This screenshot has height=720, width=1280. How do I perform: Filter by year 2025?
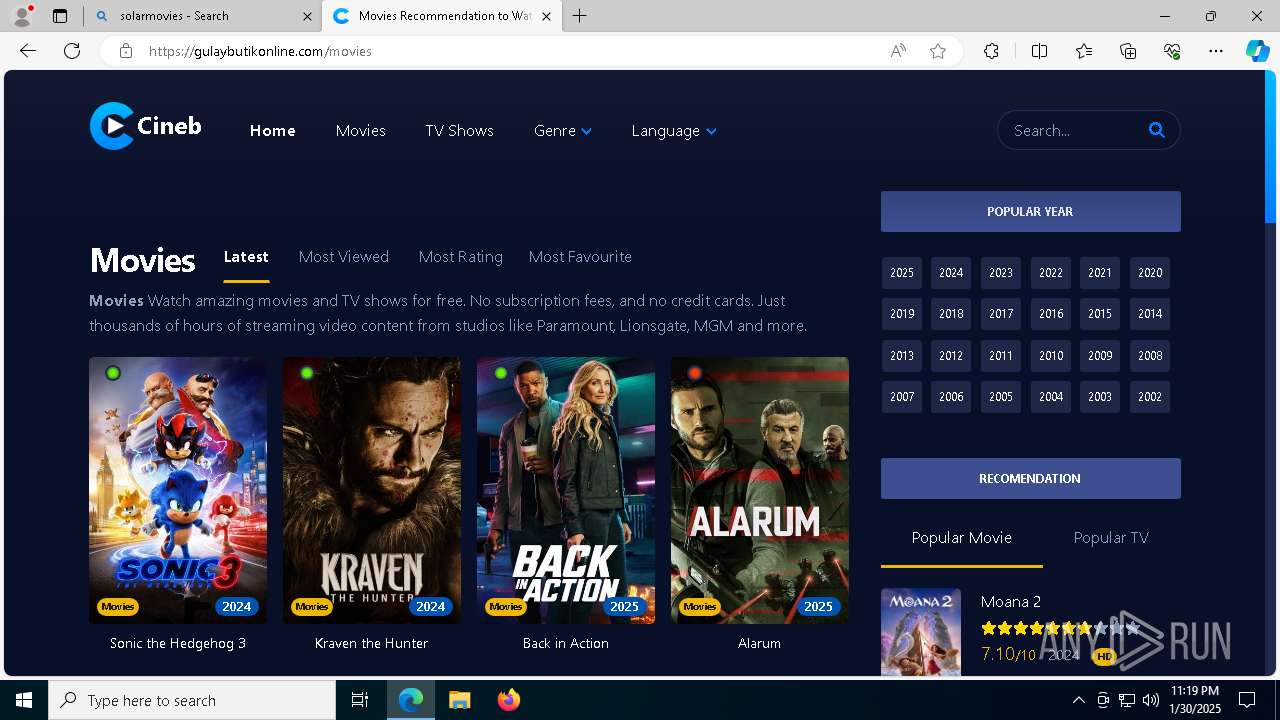tap(902, 273)
